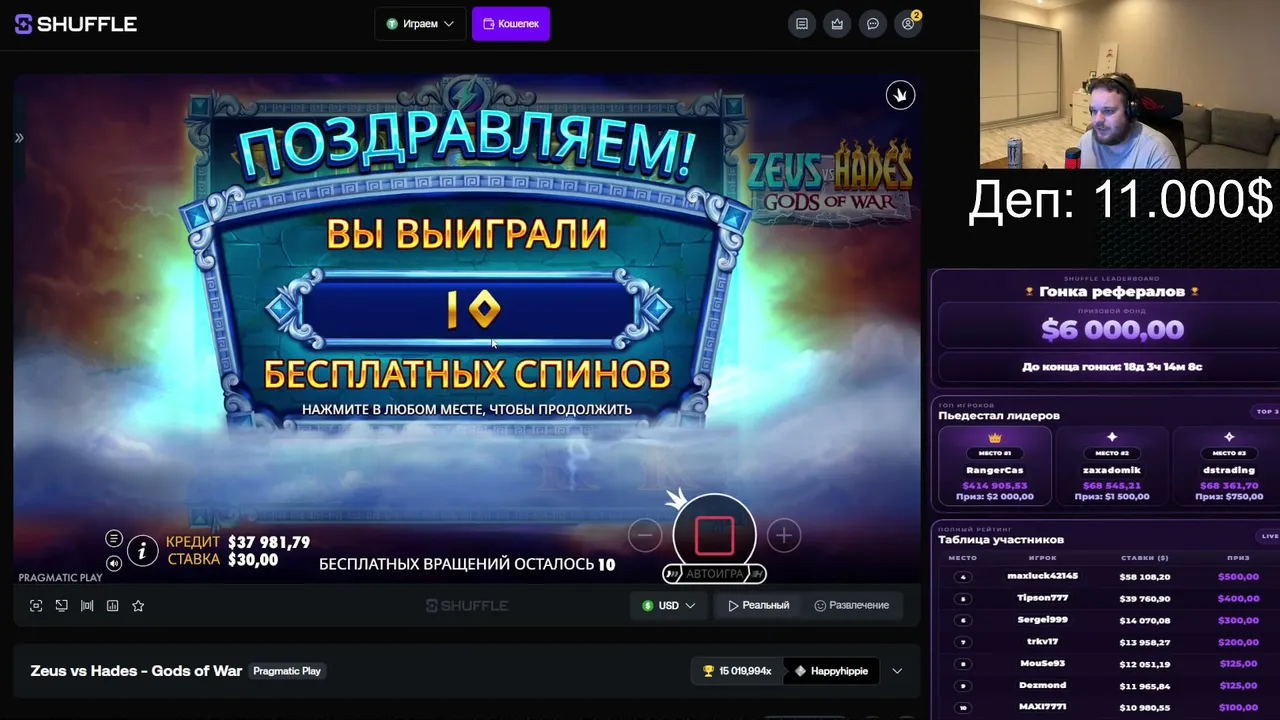The image size is (1280, 720).
Task: Click the СТАВКИ ($) column header
Action: [x=1144, y=558]
